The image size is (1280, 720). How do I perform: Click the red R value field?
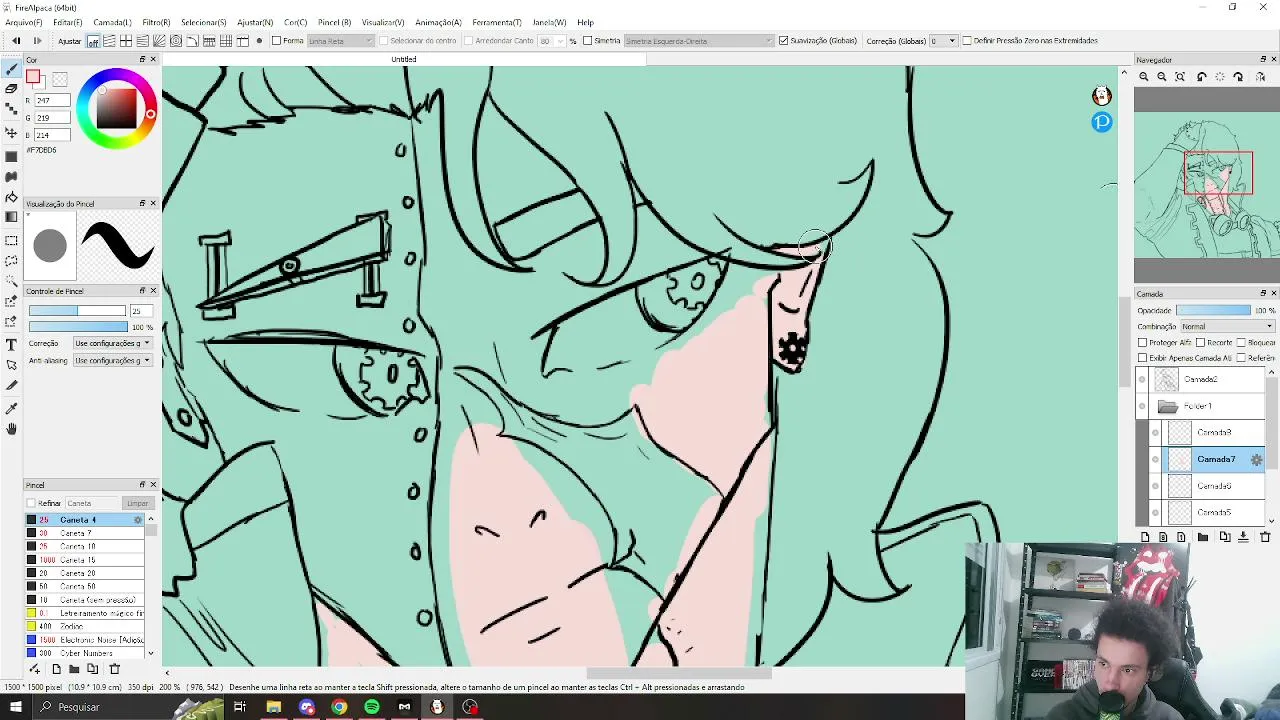[x=52, y=101]
